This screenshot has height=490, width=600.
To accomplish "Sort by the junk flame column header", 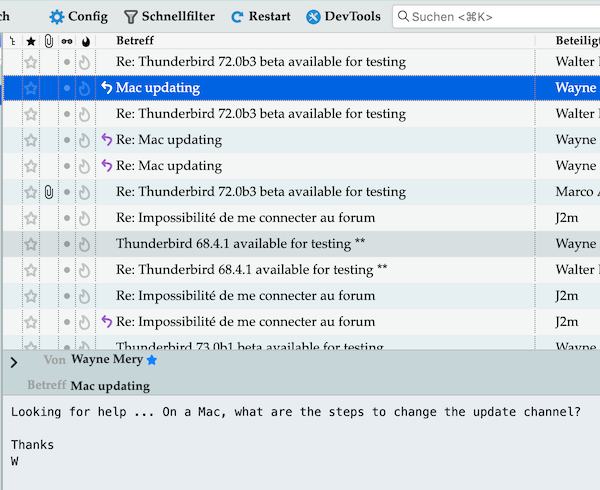I will [84, 41].
